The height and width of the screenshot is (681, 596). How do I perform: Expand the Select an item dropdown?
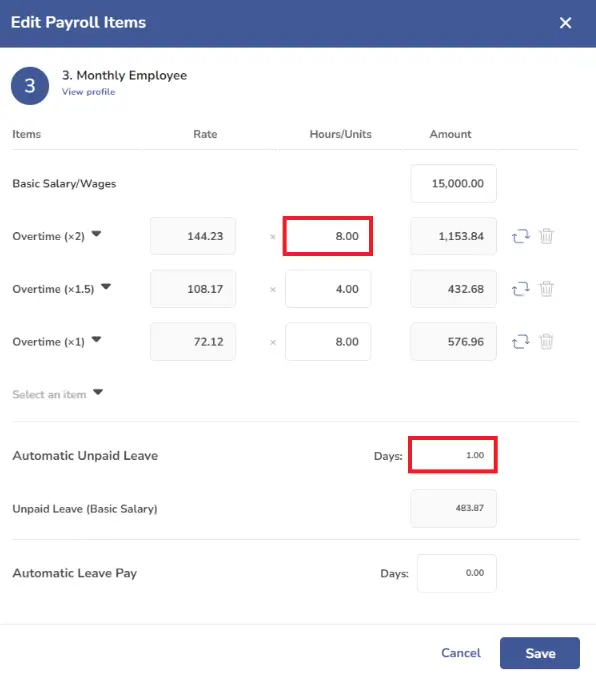click(57, 394)
